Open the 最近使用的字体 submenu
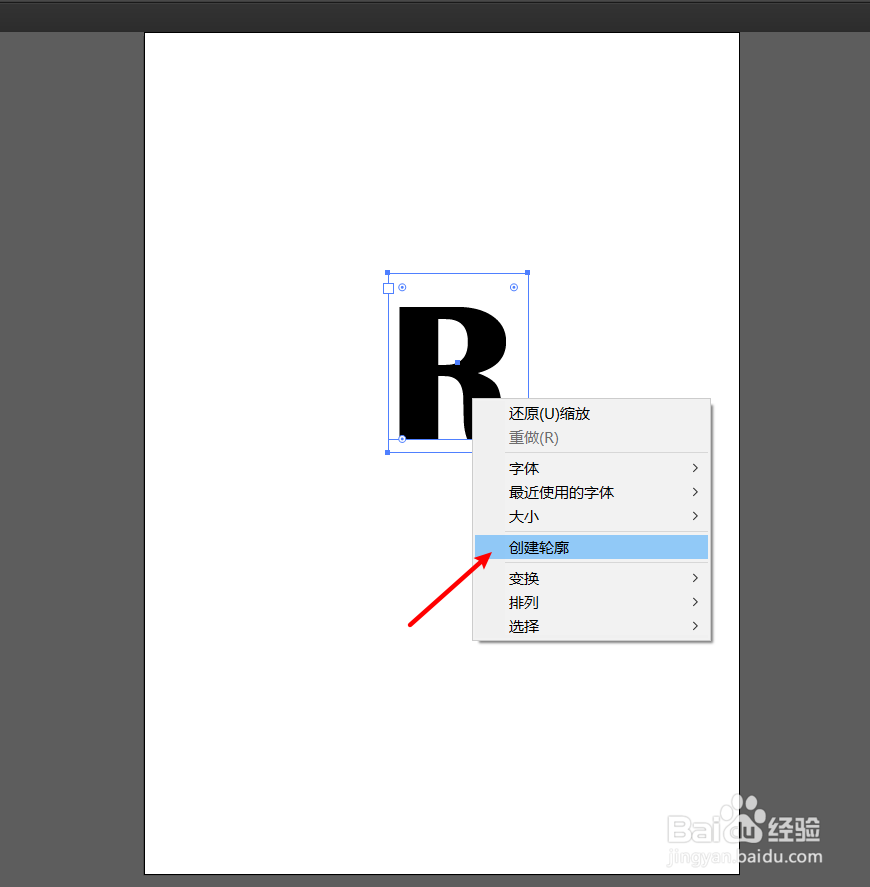Image resolution: width=870 pixels, height=887 pixels. (x=561, y=492)
